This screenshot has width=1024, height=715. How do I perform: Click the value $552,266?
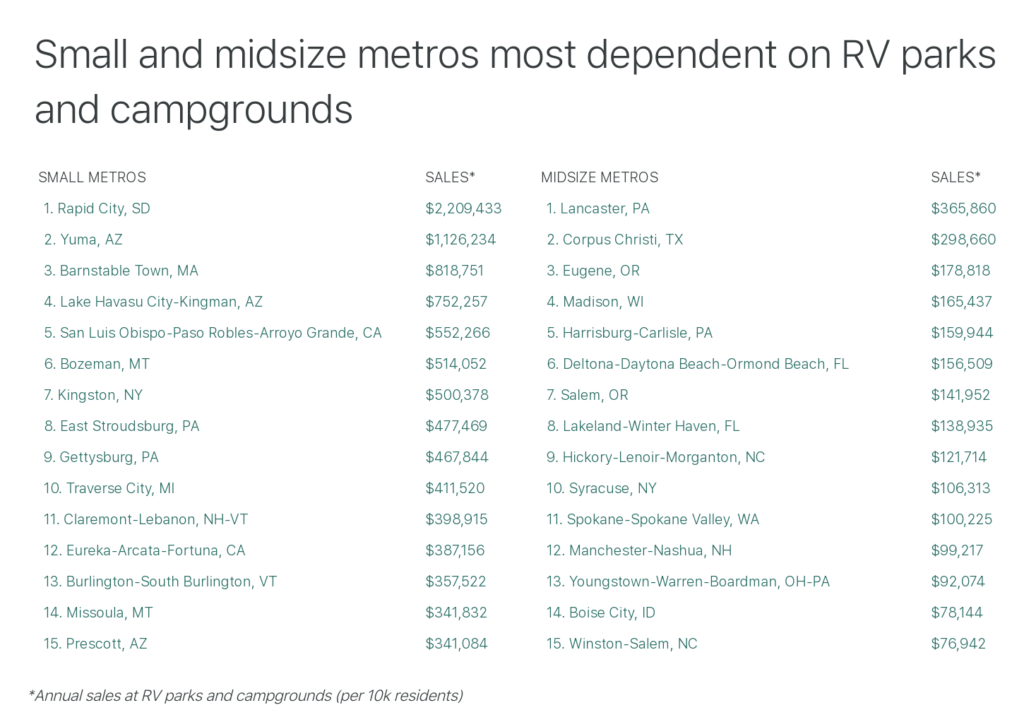coord(457,333)
